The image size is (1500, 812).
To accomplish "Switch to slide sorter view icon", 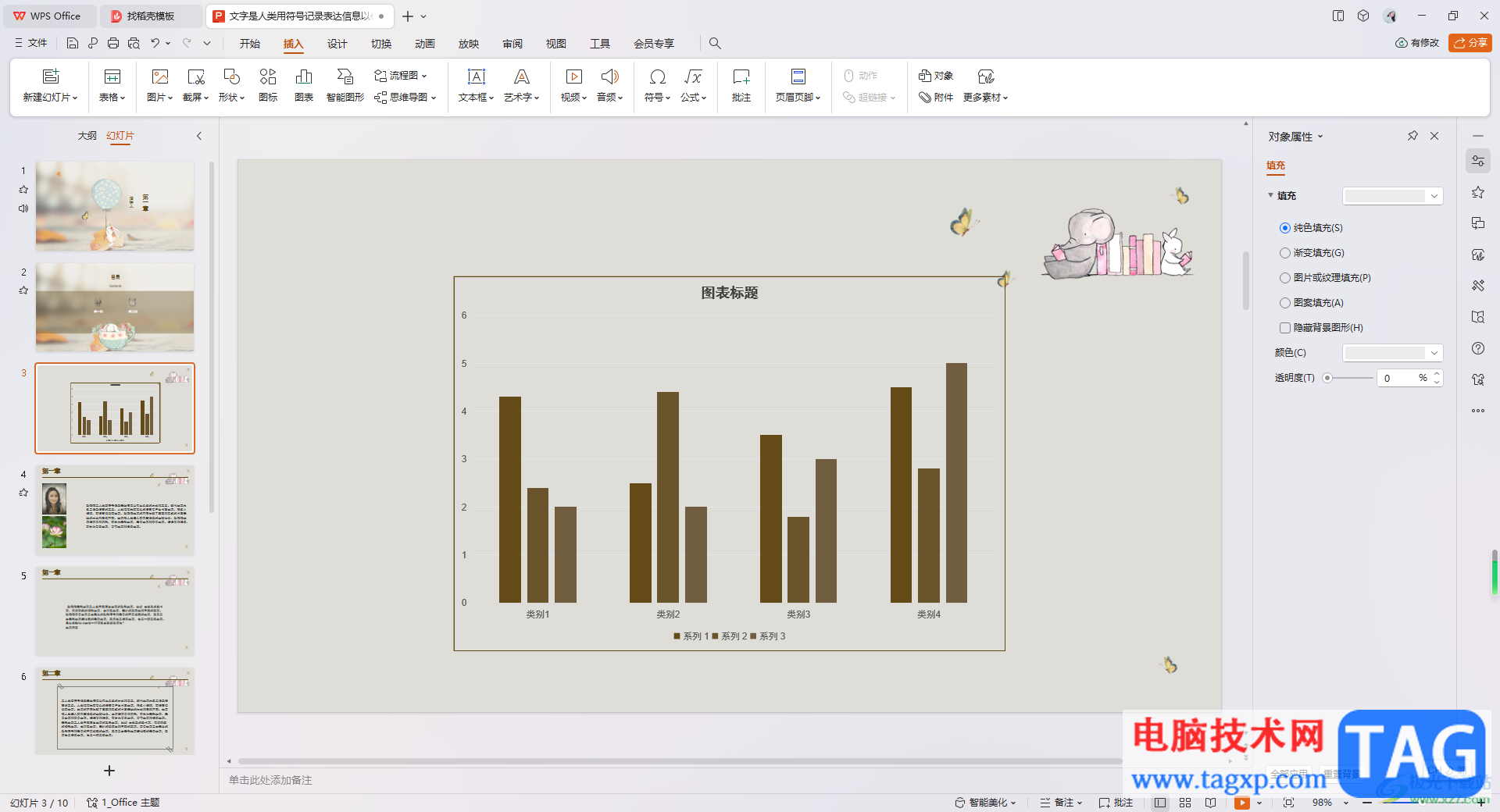I will 1185,803.
